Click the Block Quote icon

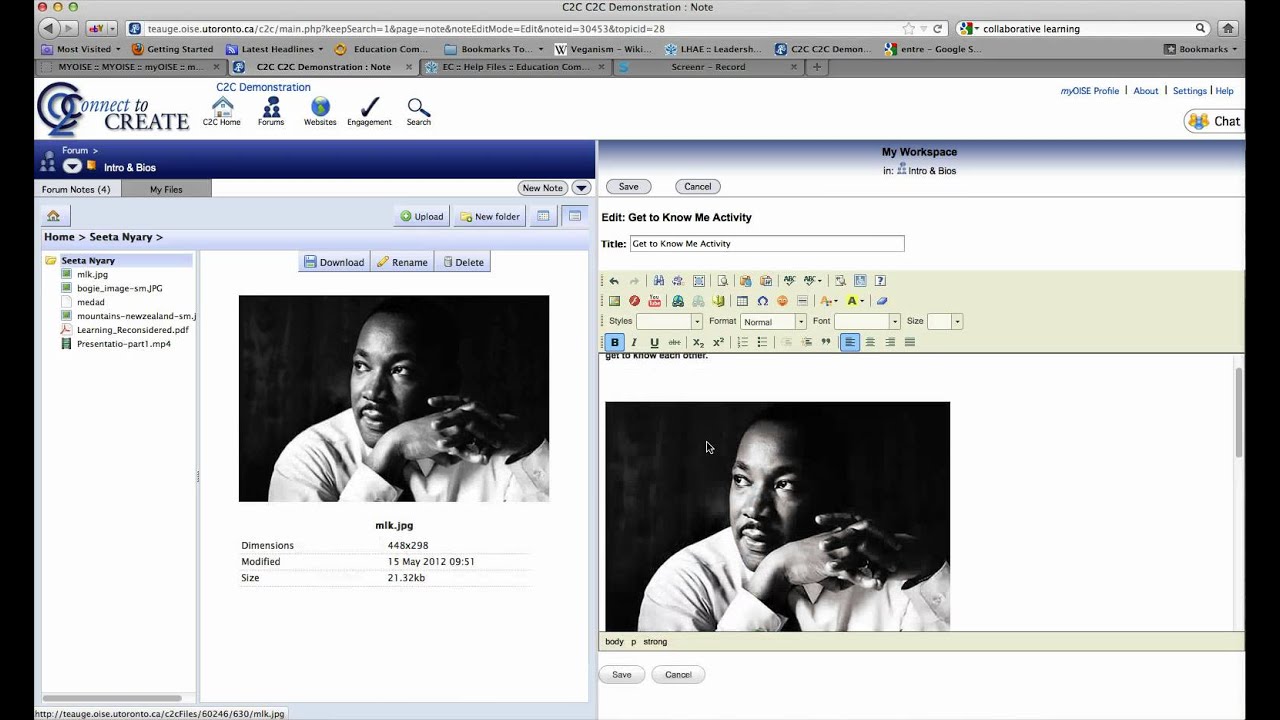click(826, 342)
